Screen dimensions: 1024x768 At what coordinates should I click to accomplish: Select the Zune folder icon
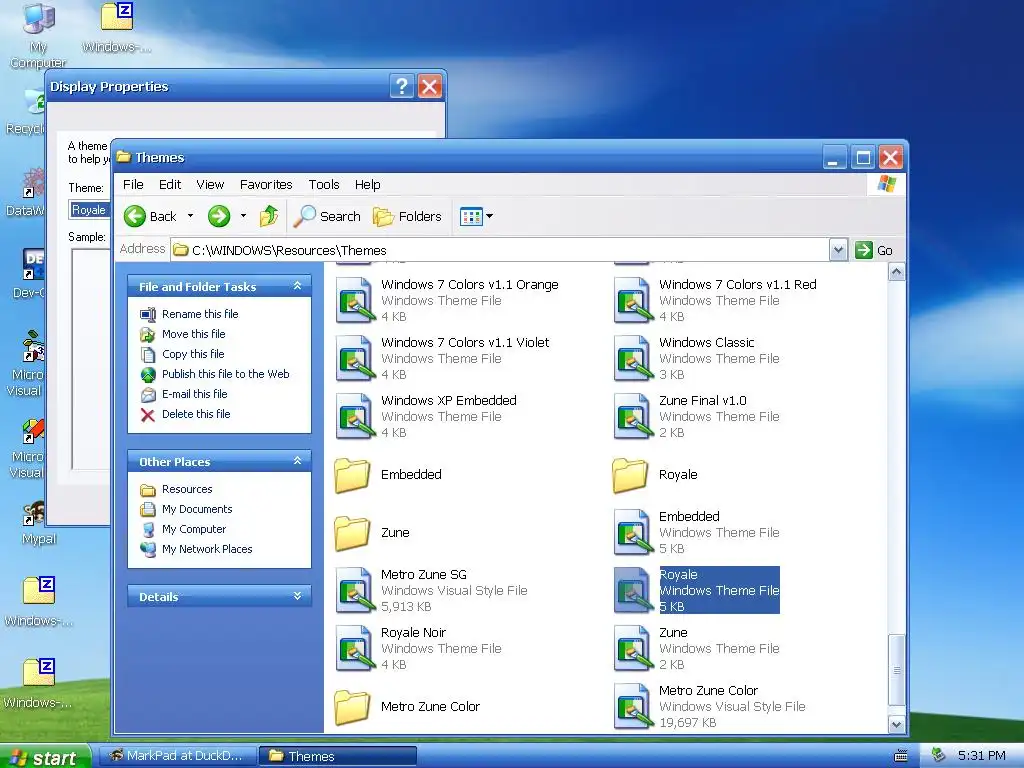(x=353, y=533)
